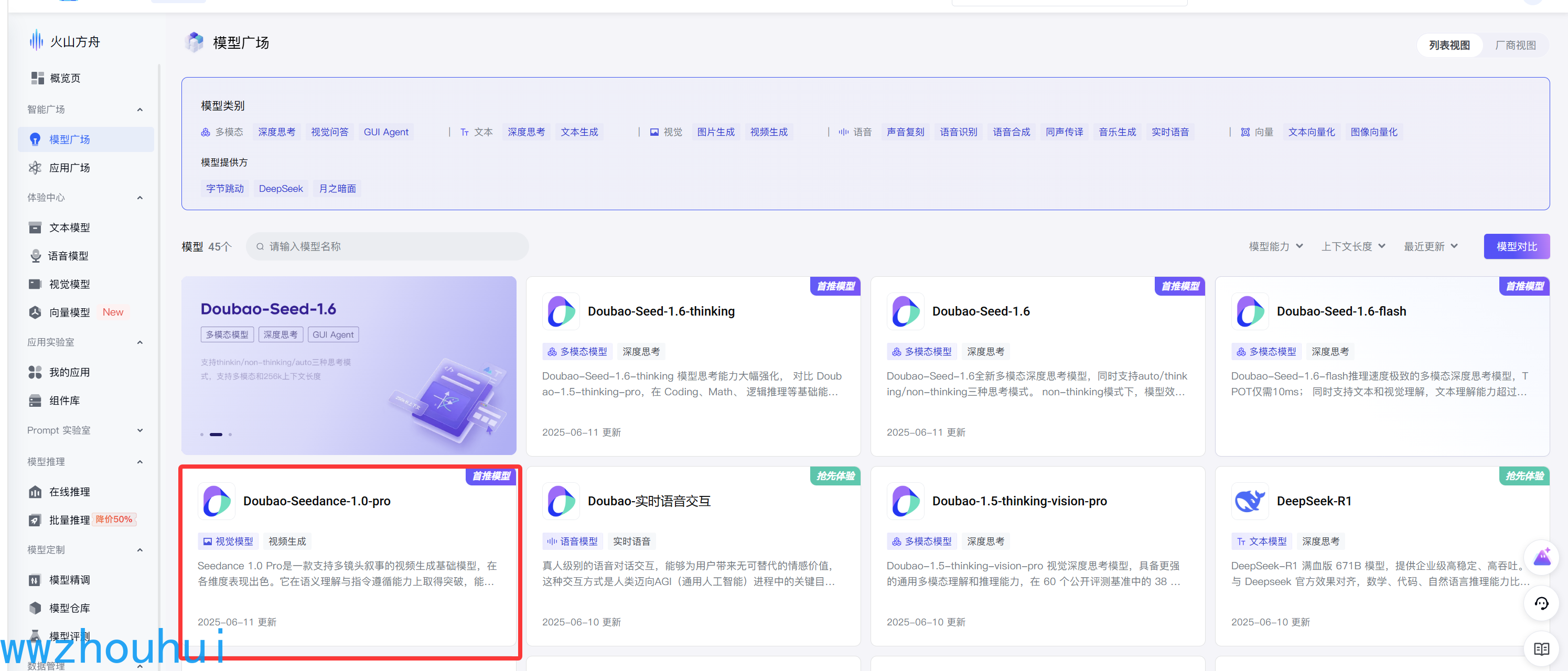Collapse the 体验中心 section
Viewport: 1568px width, 671px height.
coord(140,198)
